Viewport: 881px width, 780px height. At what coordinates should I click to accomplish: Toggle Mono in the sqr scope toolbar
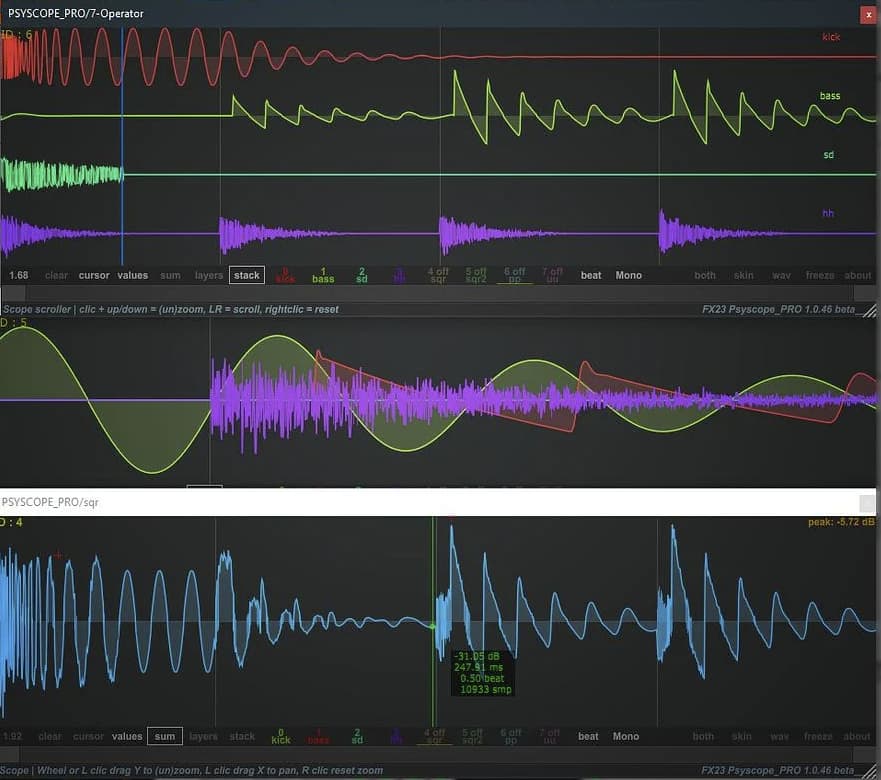(x=626, y=737)
